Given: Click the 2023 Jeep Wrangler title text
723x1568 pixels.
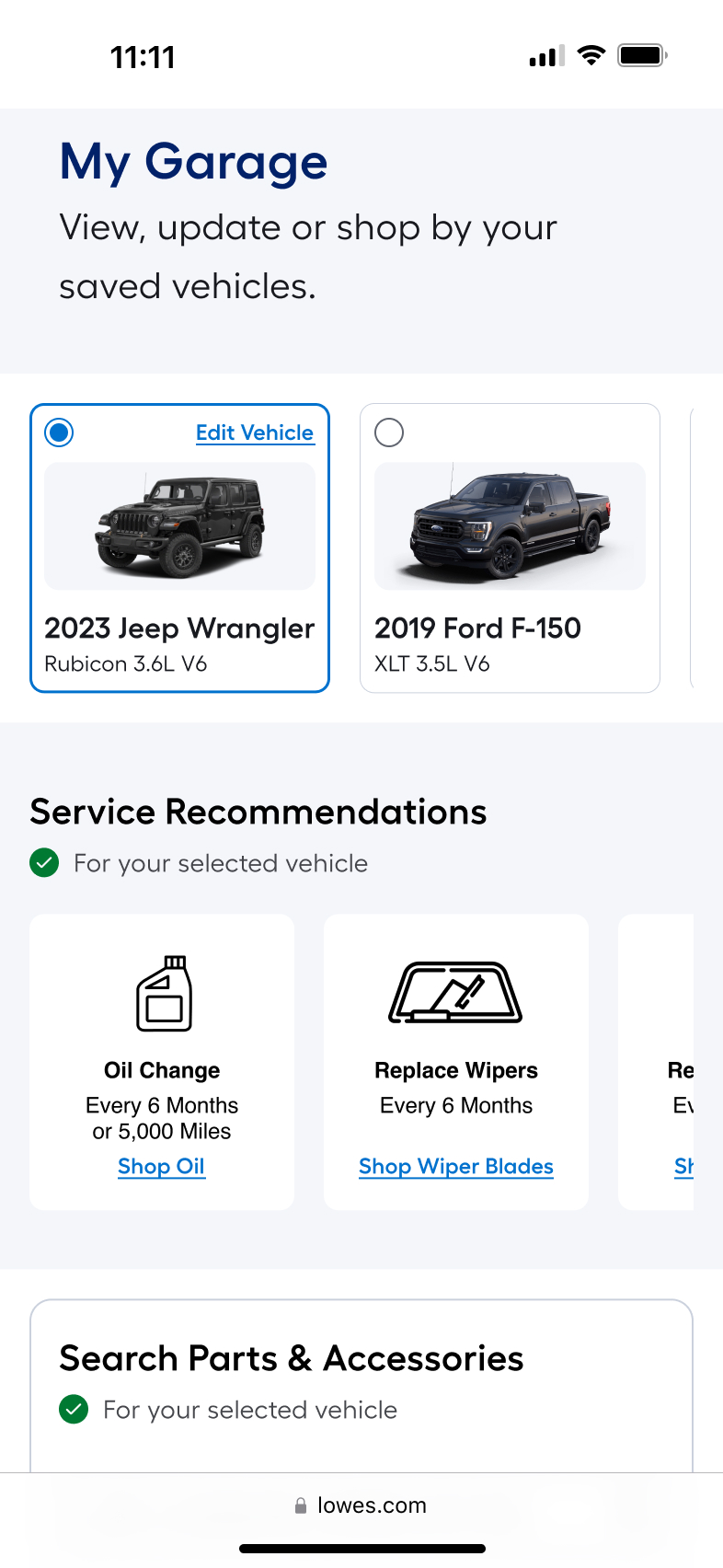Looking at the screenshot, I should pyautogui.click(x=179, y=628).
